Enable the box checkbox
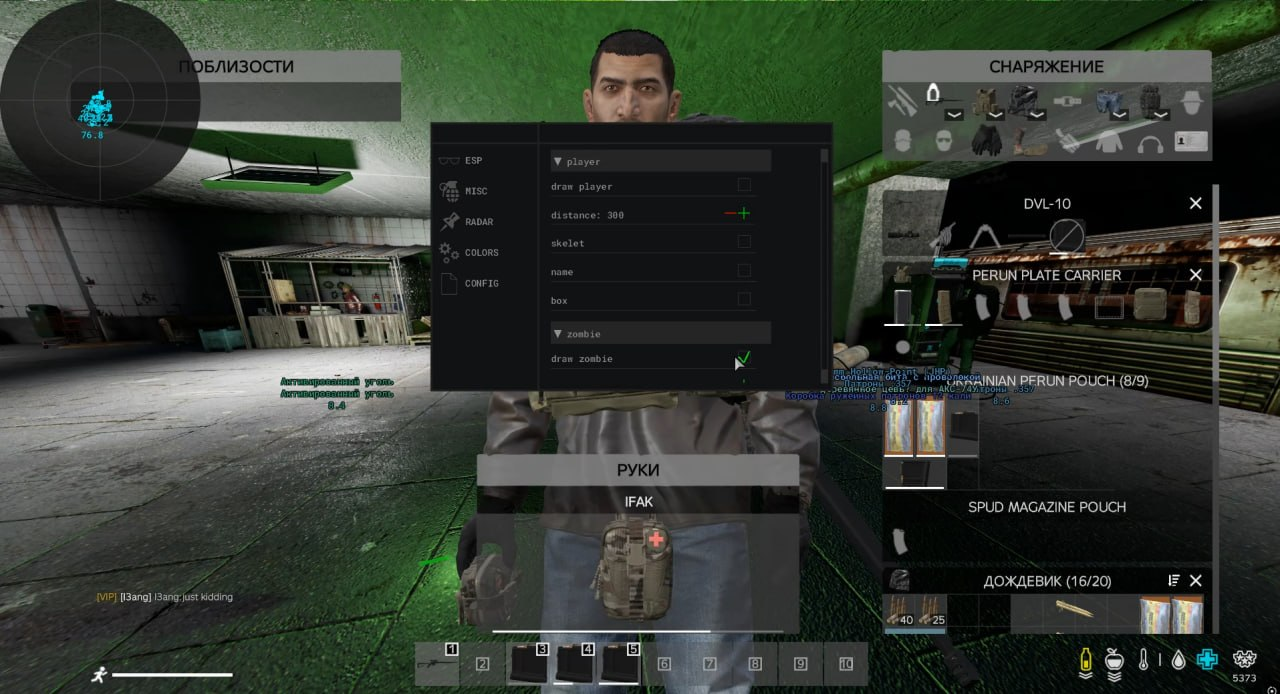 (744, 299)
